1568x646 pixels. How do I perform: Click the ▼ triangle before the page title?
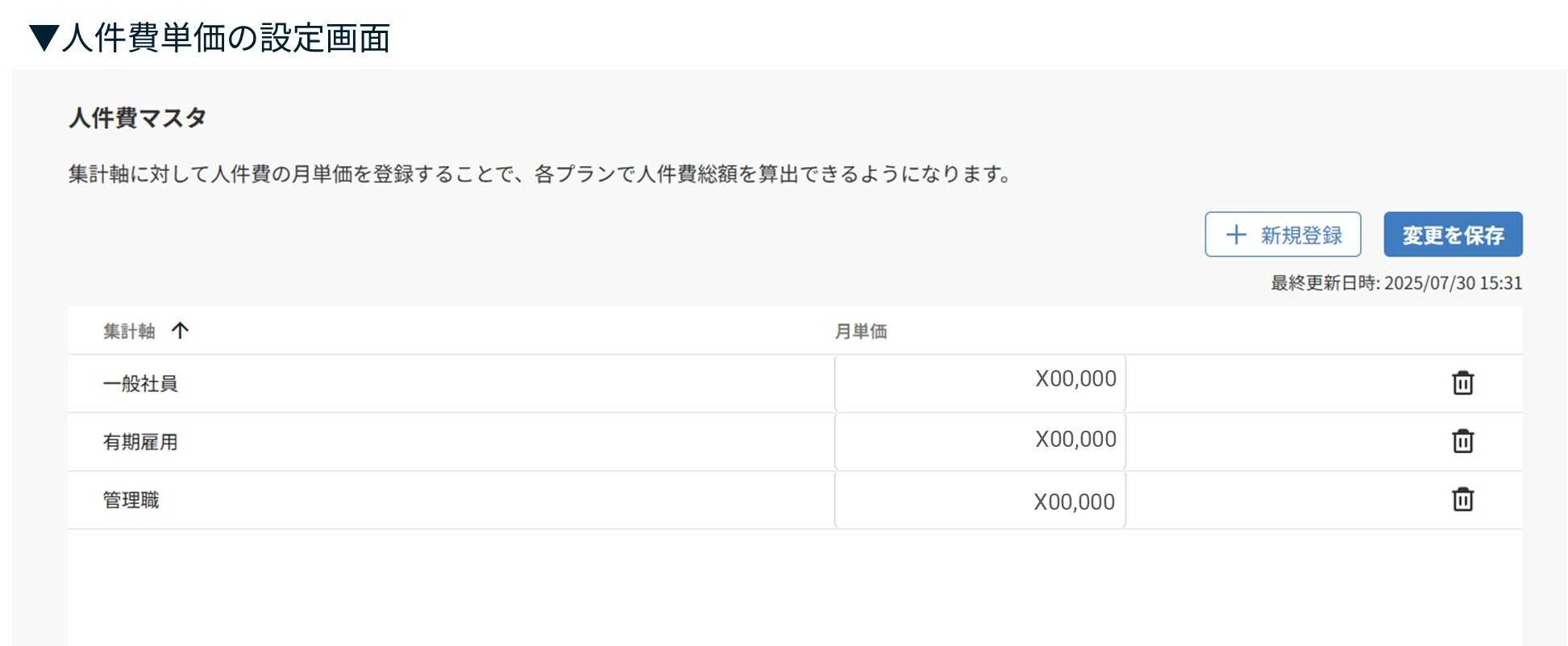tap(44, 38)
